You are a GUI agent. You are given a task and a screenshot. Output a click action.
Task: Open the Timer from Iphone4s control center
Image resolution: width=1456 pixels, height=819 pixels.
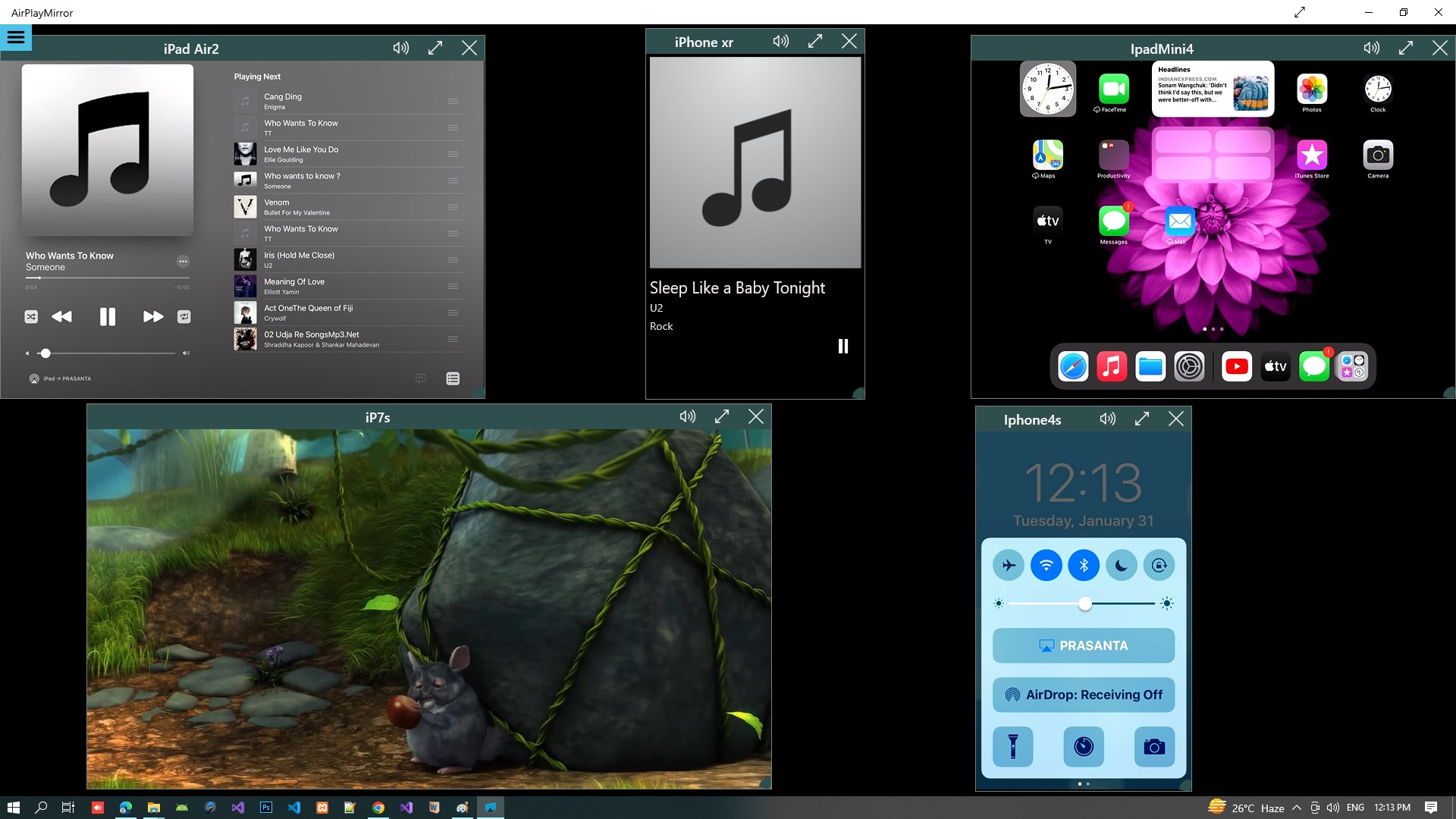(1083, 747)
